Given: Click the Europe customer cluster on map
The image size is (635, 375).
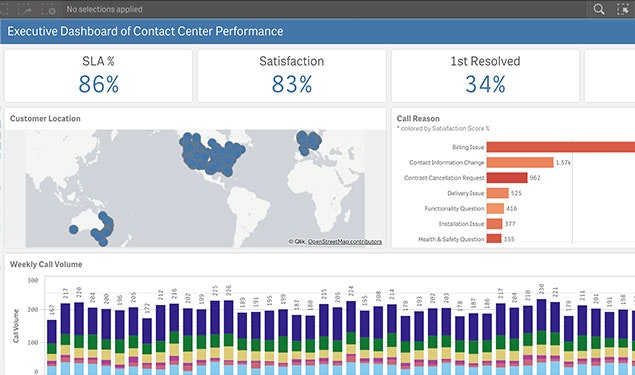Looking at the screenshot, I should click(309, 142).
